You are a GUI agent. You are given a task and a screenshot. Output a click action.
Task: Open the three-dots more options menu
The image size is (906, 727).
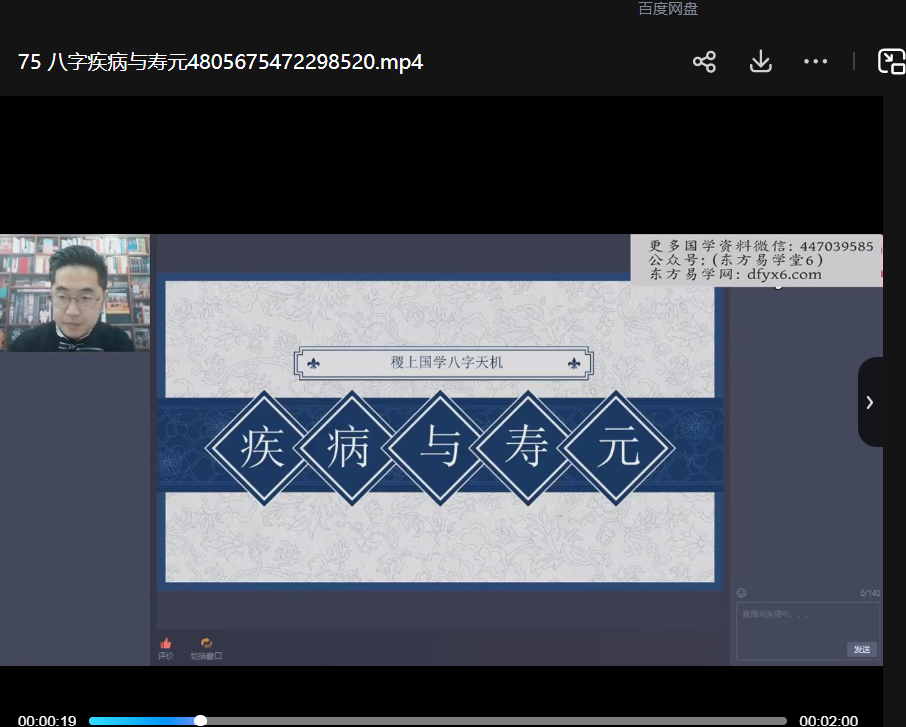(x=815, y=62)
